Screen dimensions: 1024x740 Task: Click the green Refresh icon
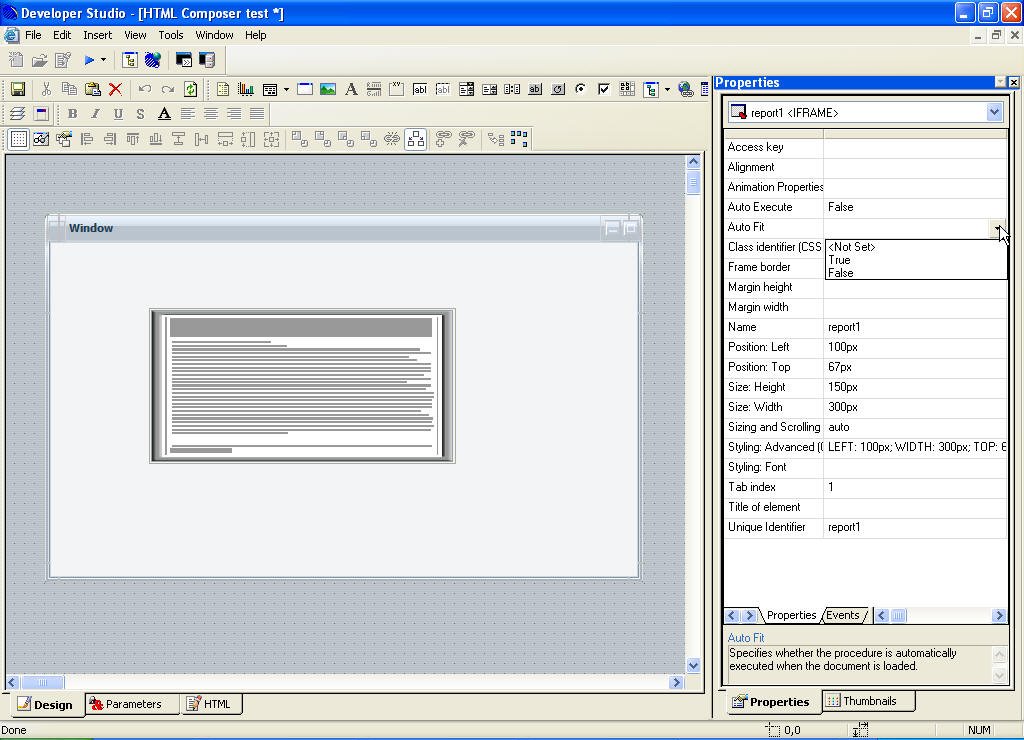coord(190,89)
